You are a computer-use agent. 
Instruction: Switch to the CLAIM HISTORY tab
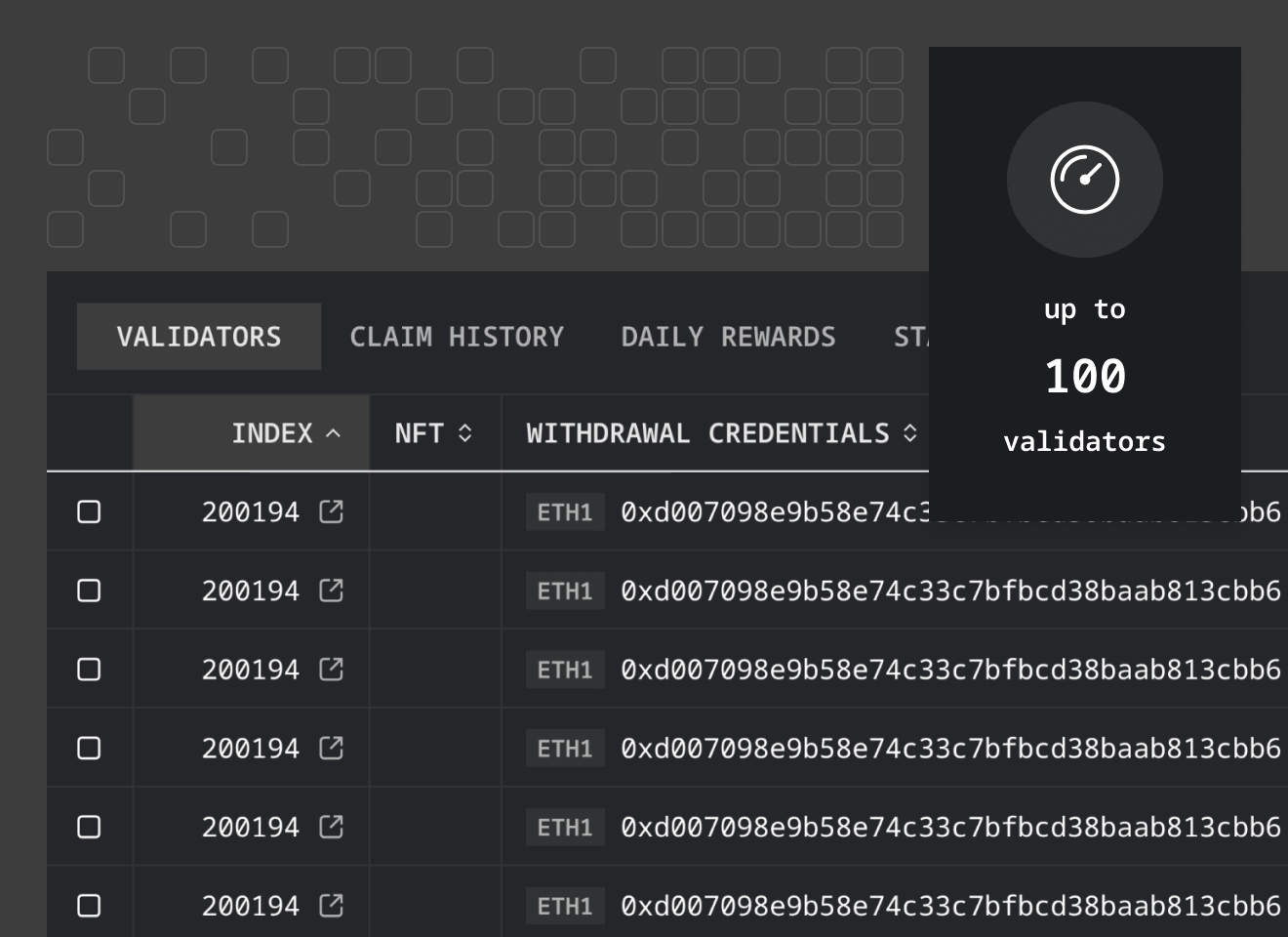(x=458, y=337)
